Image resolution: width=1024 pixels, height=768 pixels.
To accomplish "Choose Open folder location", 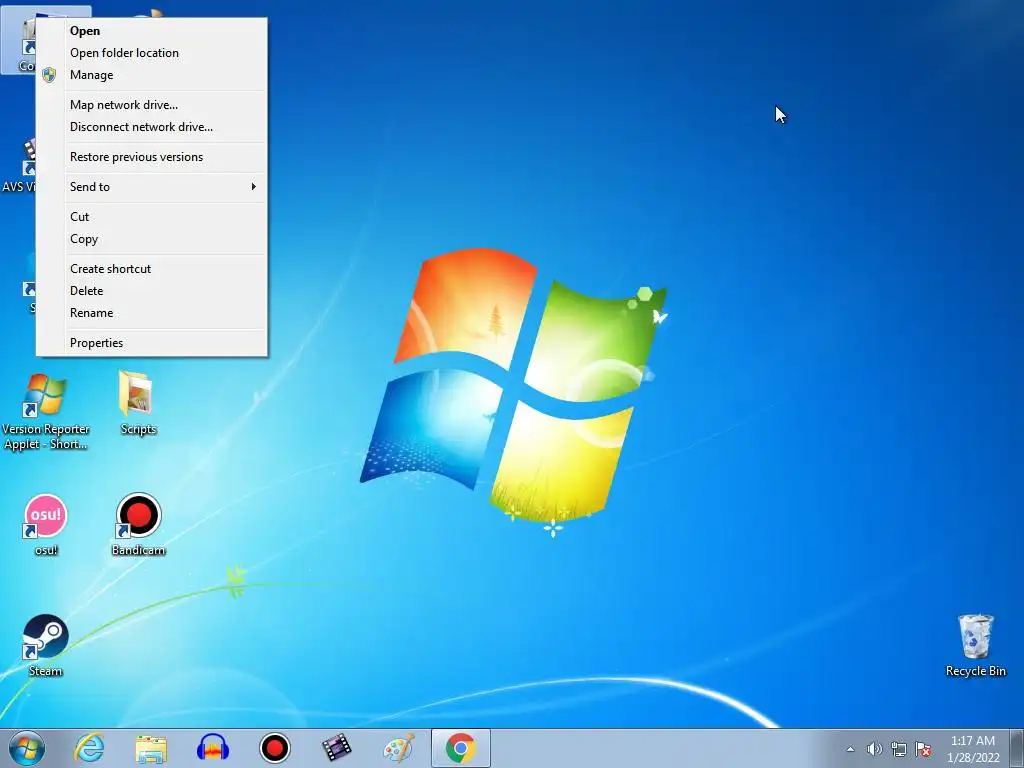I will (x=152, y=53).
